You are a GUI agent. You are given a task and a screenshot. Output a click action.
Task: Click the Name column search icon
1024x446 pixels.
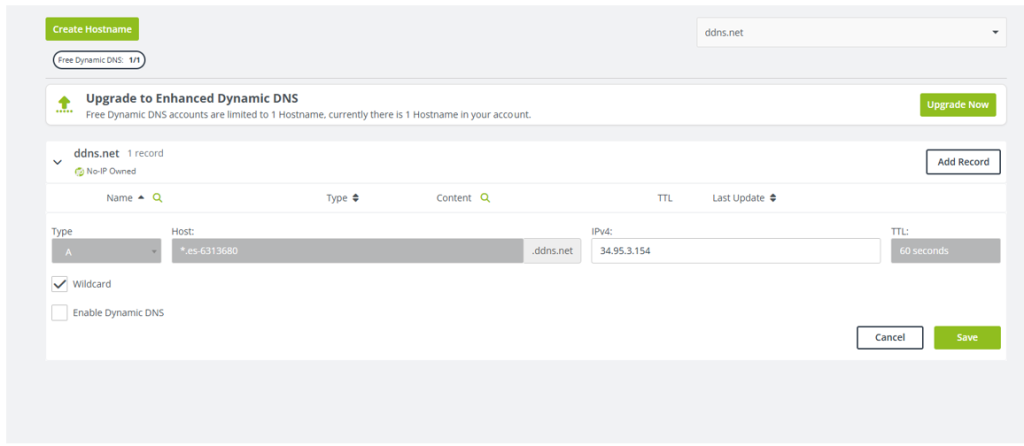pyautogui.click(x=157, y=198)
